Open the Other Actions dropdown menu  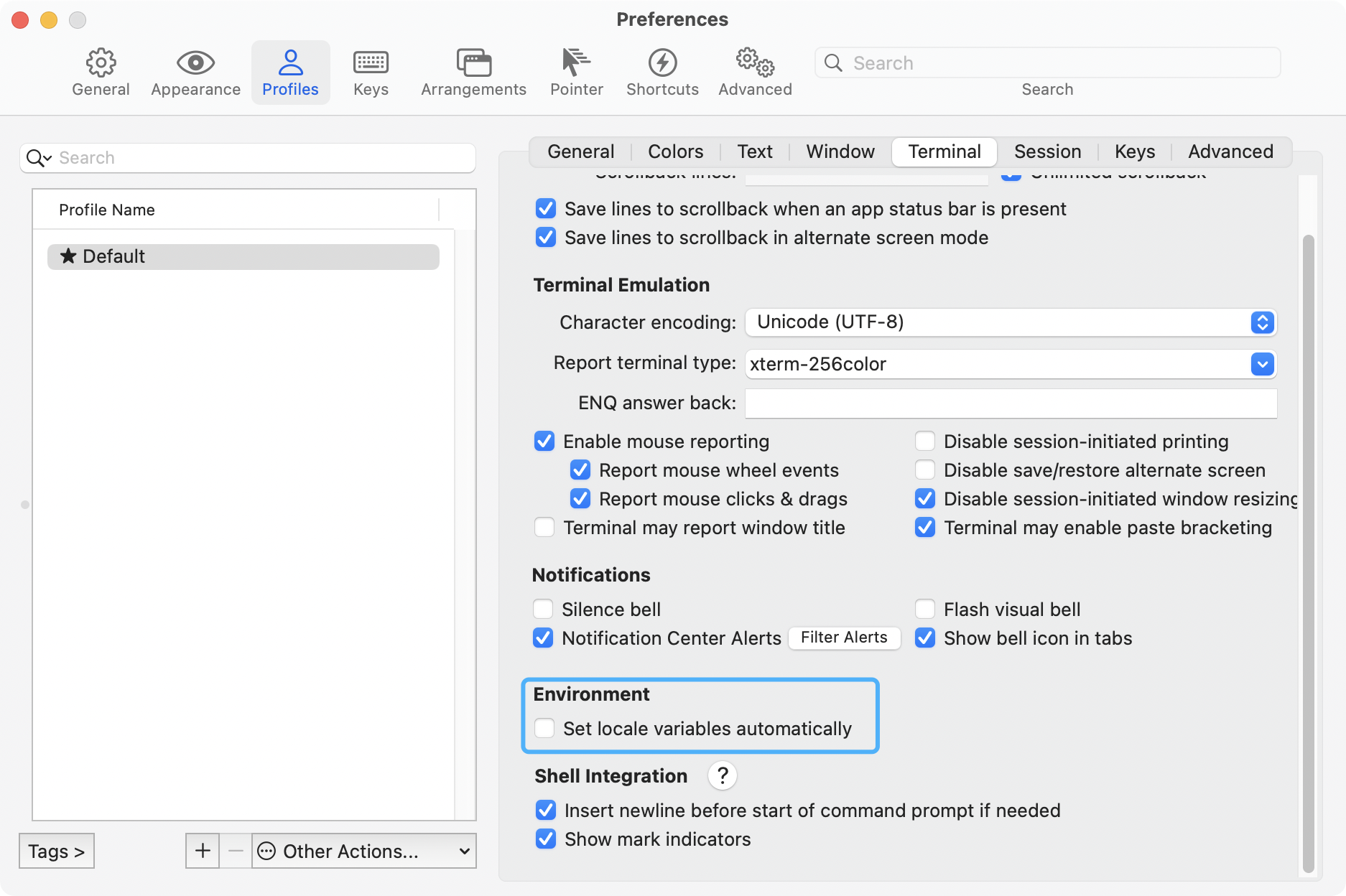[364, 851]
